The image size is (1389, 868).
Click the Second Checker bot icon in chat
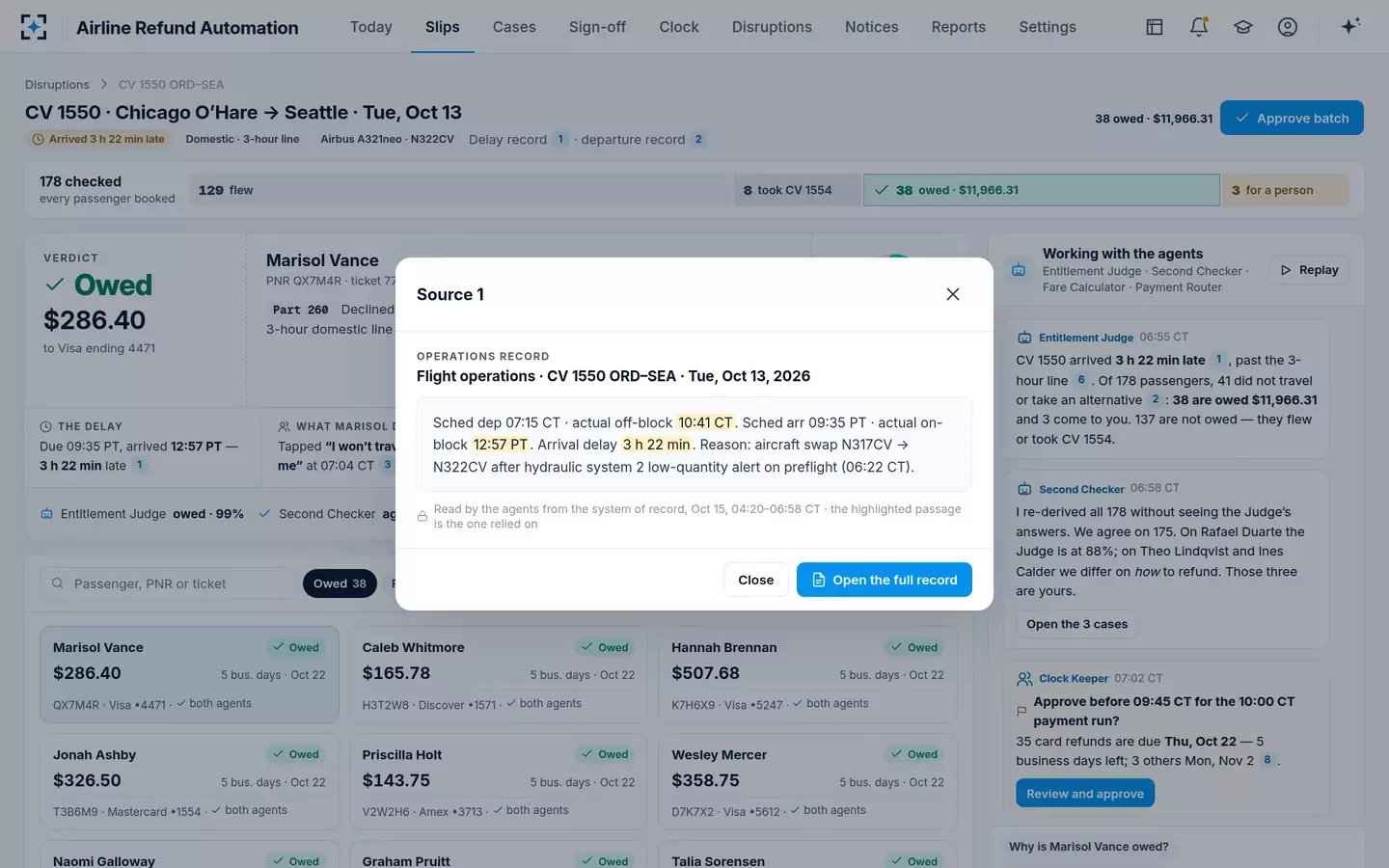click(x=1024, y=489)
